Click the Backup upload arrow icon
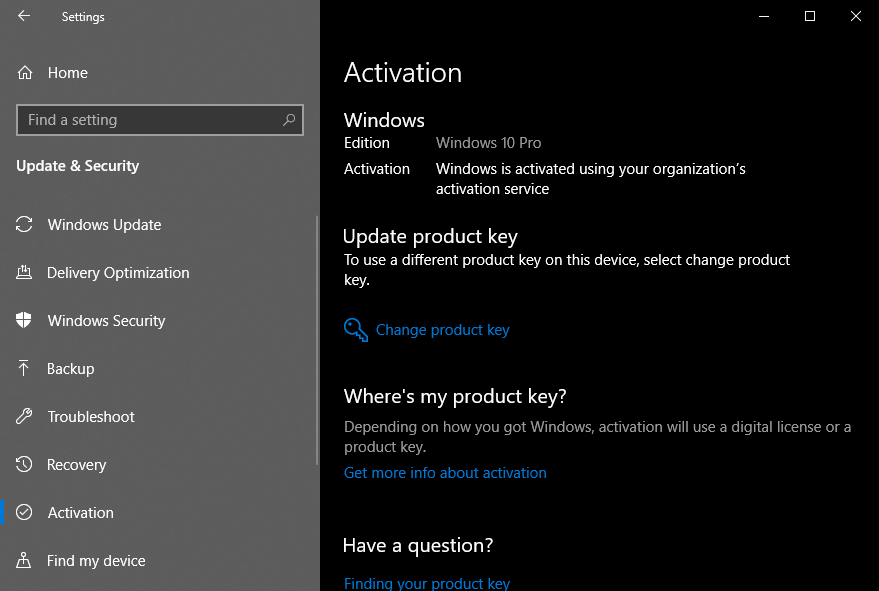Image resolution: width=879 pixels, height=591 pixels. pyautogui.click(x=24, y=368)
